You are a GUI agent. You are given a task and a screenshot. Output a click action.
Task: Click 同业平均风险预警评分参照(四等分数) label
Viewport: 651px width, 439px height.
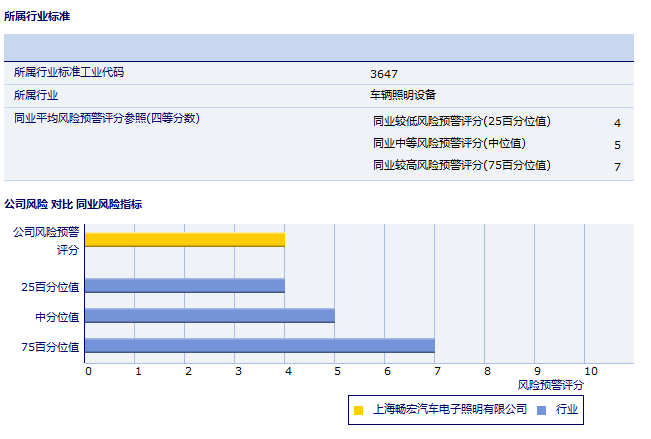pyautogui.click(x=107, y=118)
